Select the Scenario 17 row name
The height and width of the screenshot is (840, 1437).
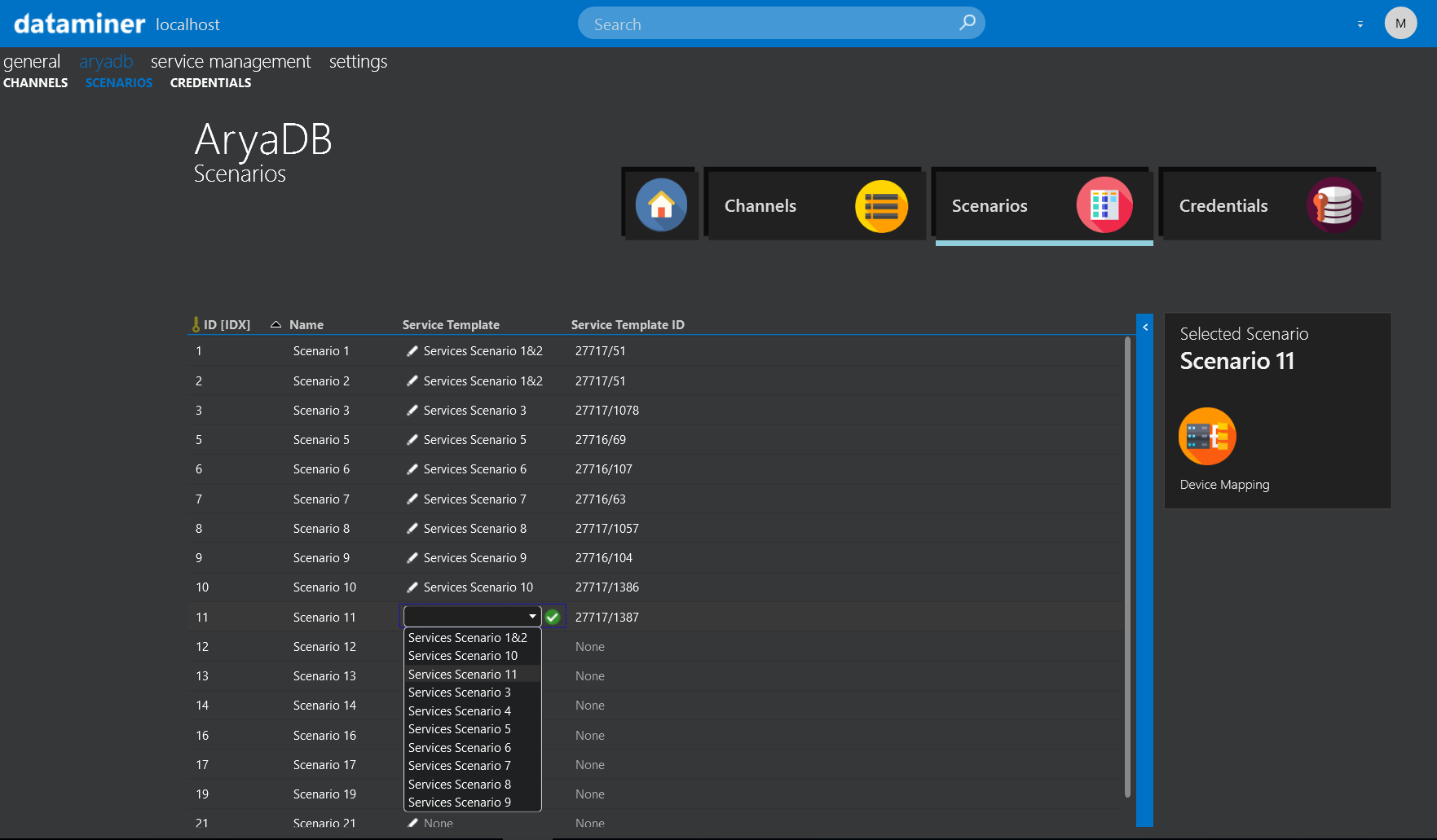tap(324, 765)
